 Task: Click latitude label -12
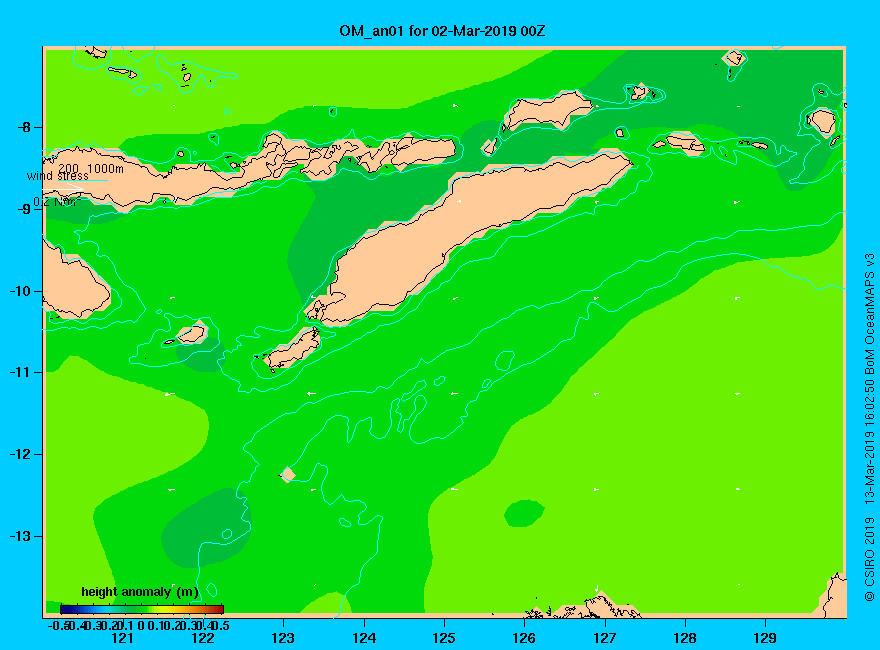click(x=21, y=454)
